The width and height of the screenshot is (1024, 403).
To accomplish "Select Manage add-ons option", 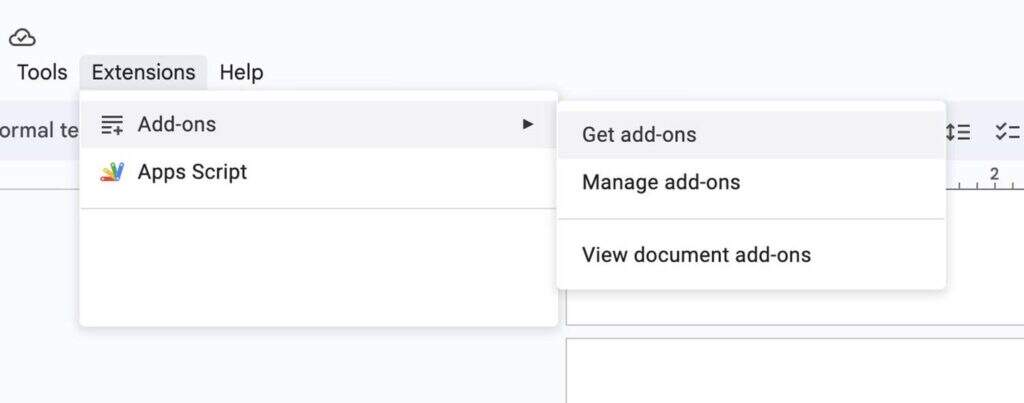I will (661, 182).
